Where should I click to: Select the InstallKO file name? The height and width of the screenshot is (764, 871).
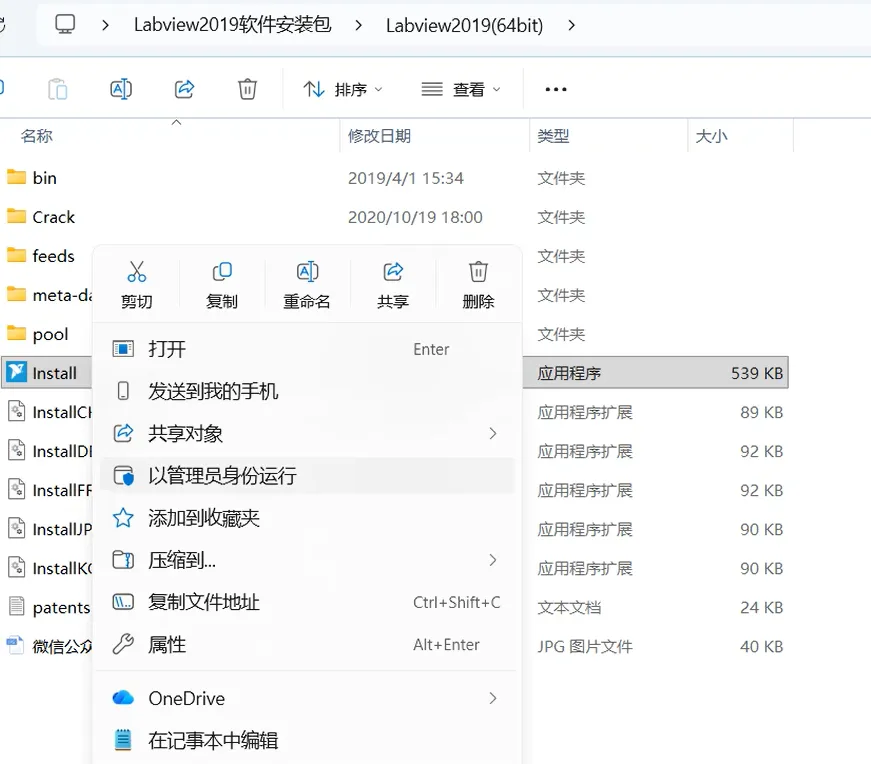pyautogui.click(x=62, y=568)
